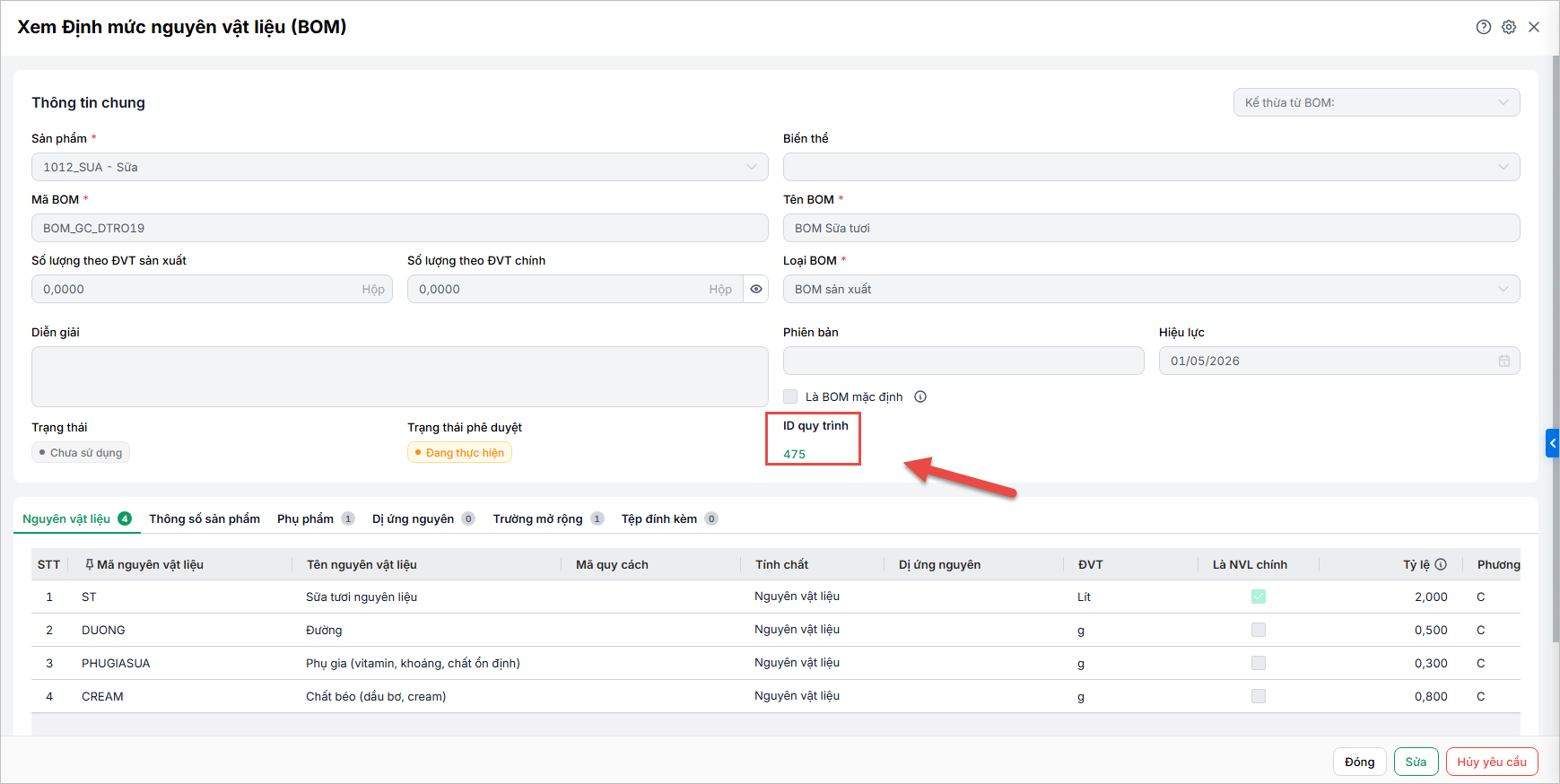Toggle the Là BOM mặc định checkbox
The height and width of the screenshot is (784, 1560).
coord(790,396)
